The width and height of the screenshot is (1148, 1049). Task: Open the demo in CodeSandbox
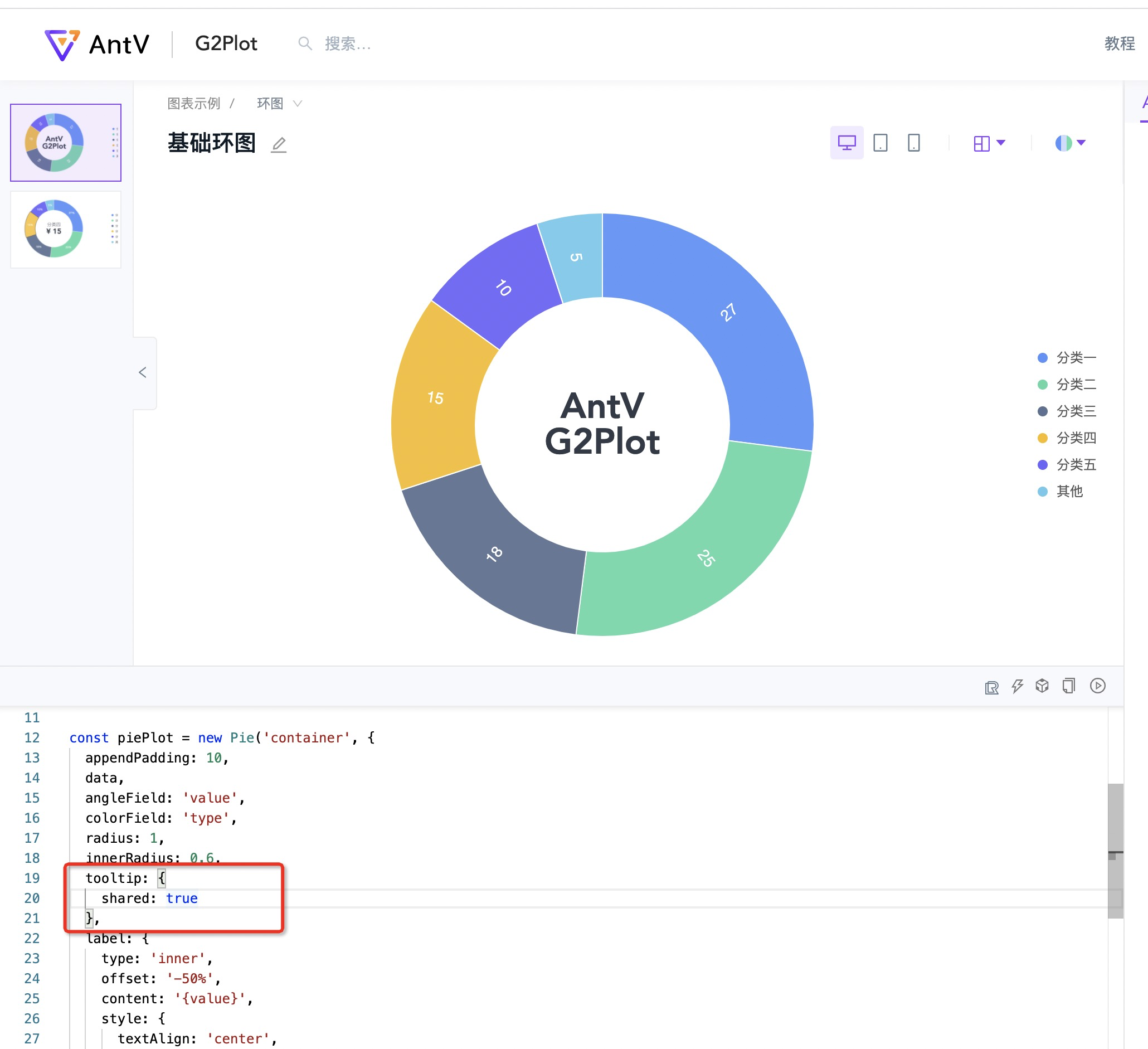pos(1043,686)
